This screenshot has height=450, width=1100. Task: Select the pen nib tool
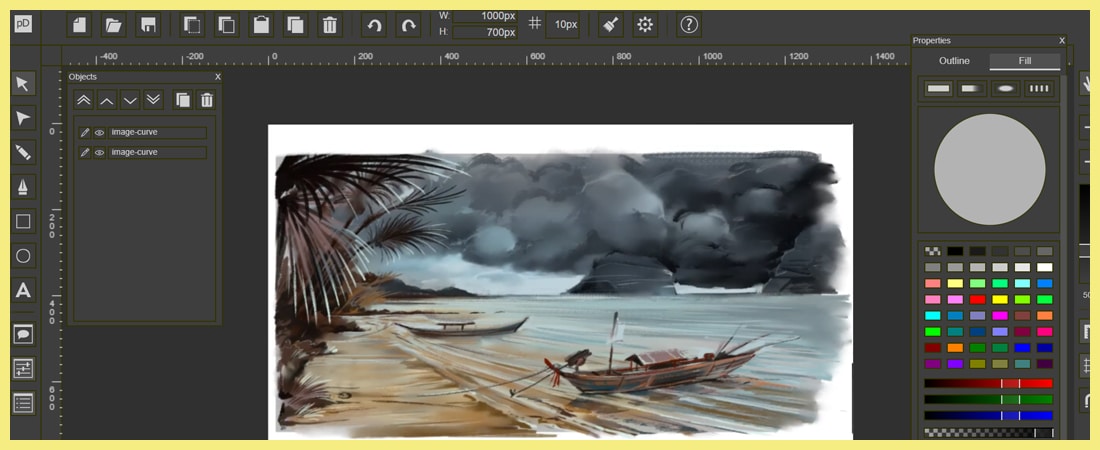pyautogui.click(x=23, y=187)
